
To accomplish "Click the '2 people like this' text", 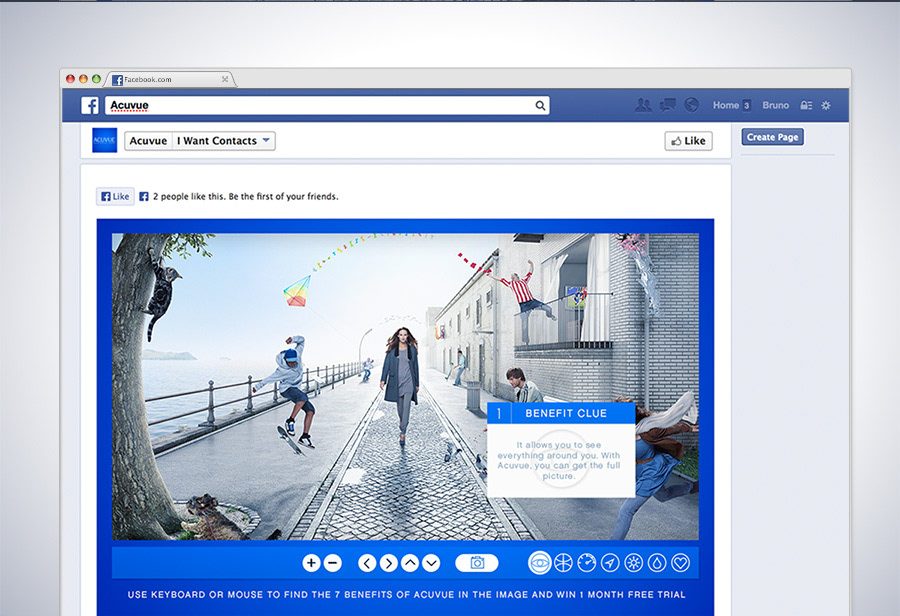I will click(245, 196).
